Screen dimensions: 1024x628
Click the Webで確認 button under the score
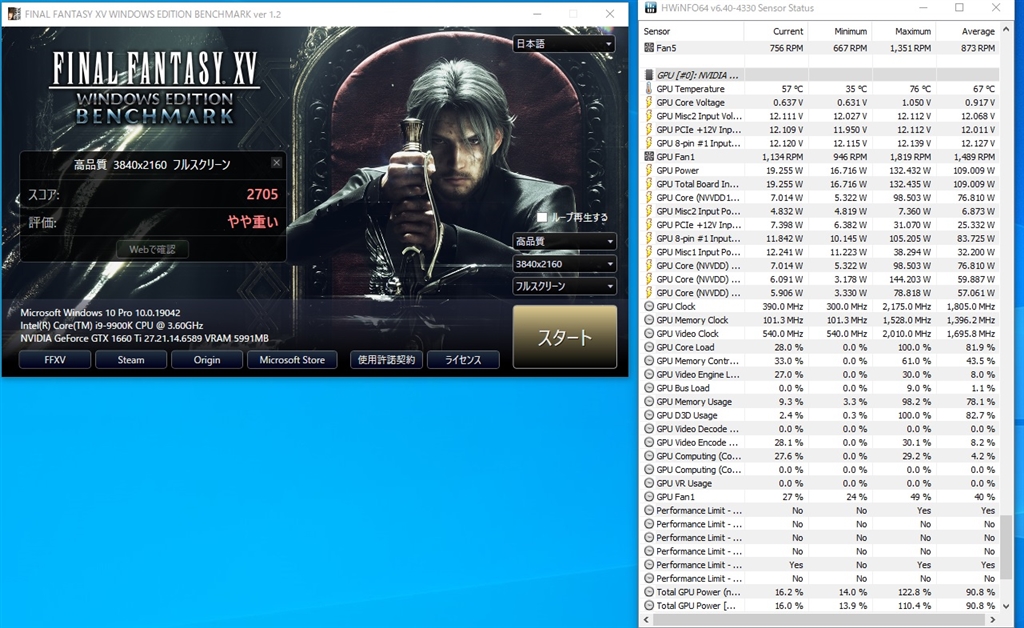point(153,249)
